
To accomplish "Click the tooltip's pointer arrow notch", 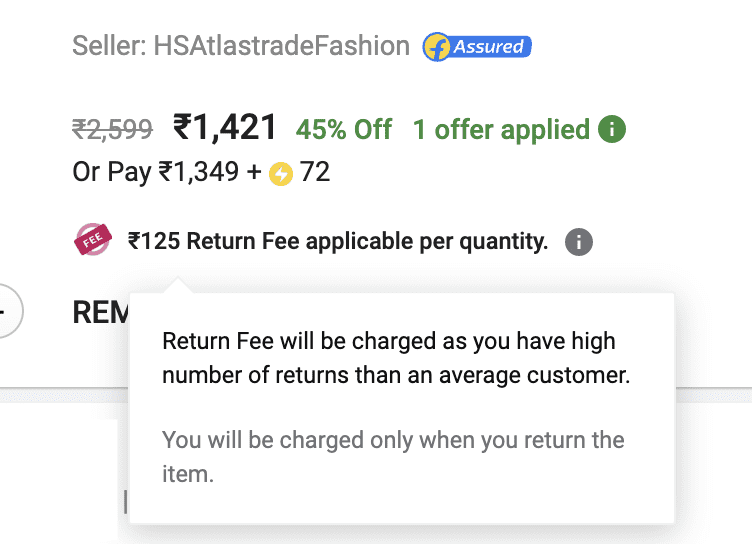I will tap(180, 287).
